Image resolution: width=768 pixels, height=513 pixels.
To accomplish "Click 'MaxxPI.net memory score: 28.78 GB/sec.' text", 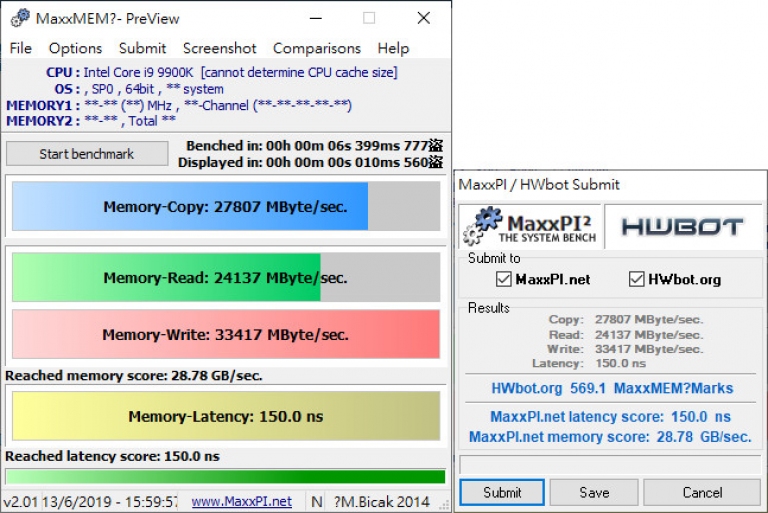I will click(610, 437).
